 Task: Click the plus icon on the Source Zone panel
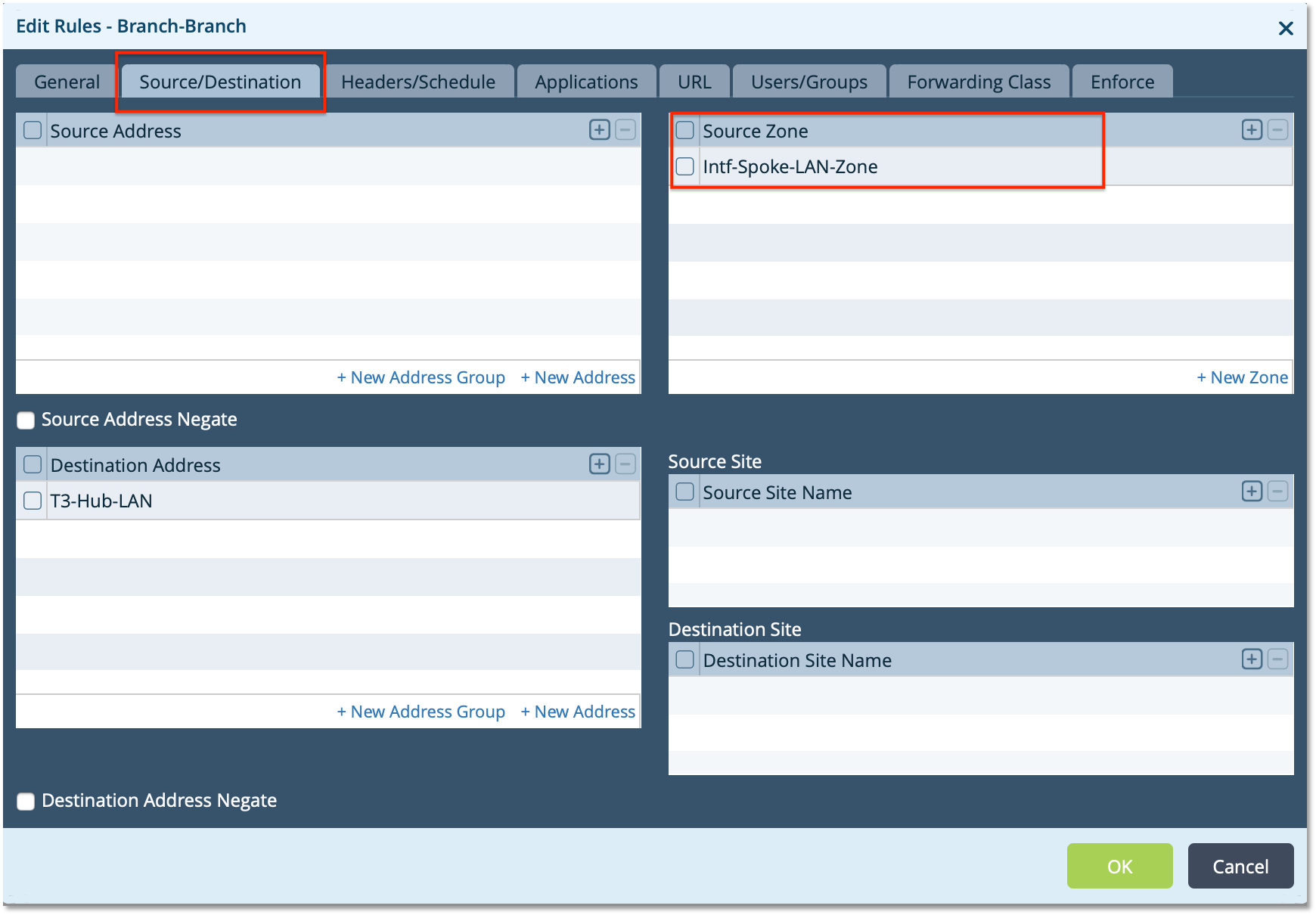coord(1251,129)
